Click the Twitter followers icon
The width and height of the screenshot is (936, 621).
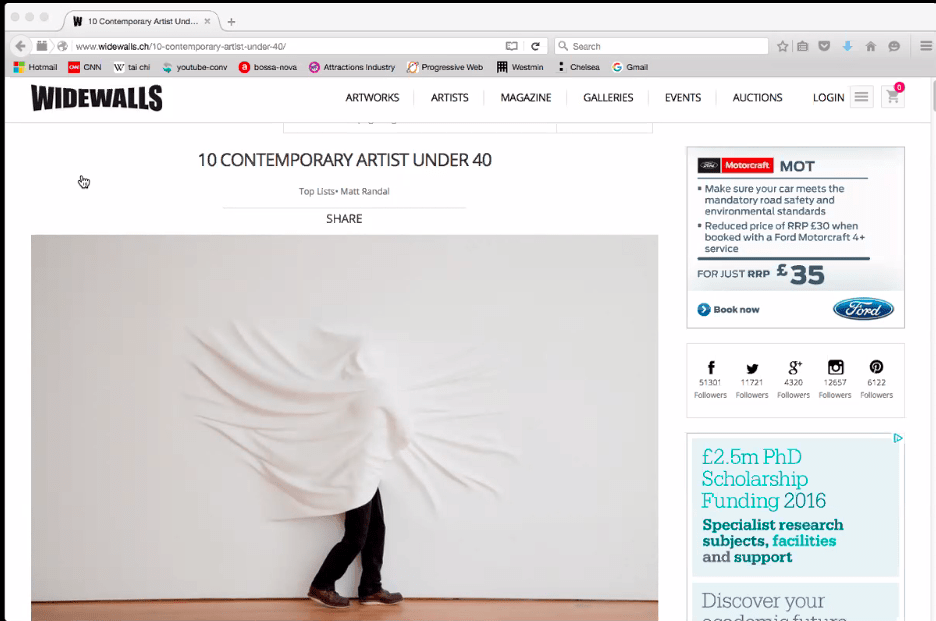(x=752, y=368)
